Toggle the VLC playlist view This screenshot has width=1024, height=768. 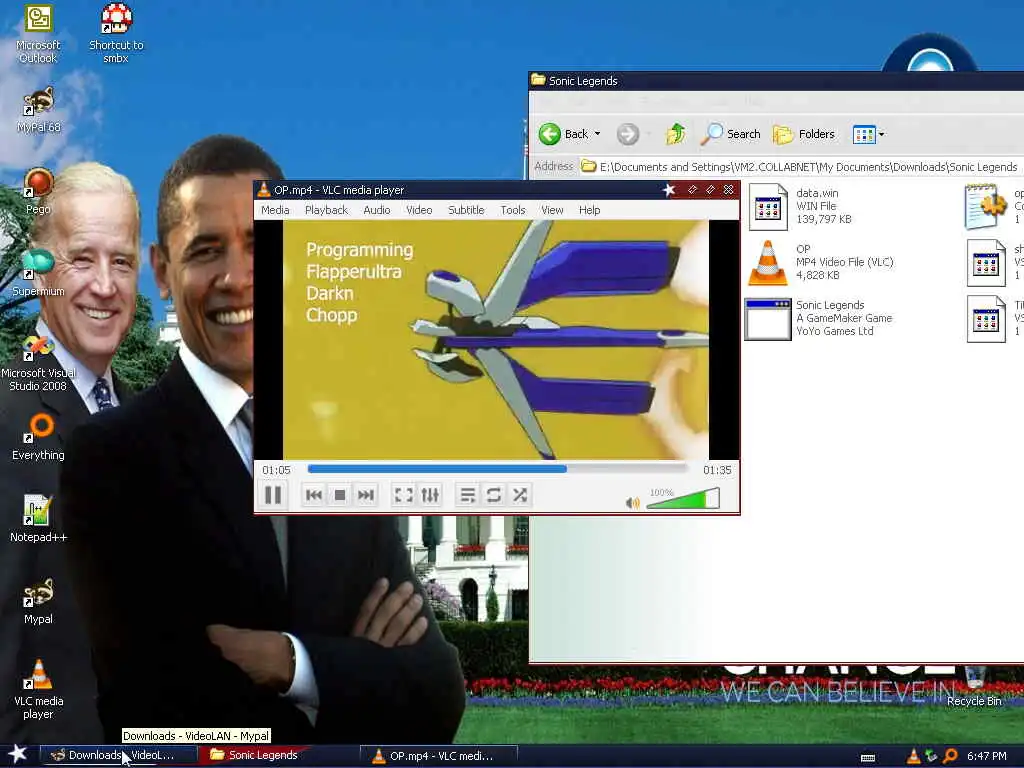click(468, 495)
